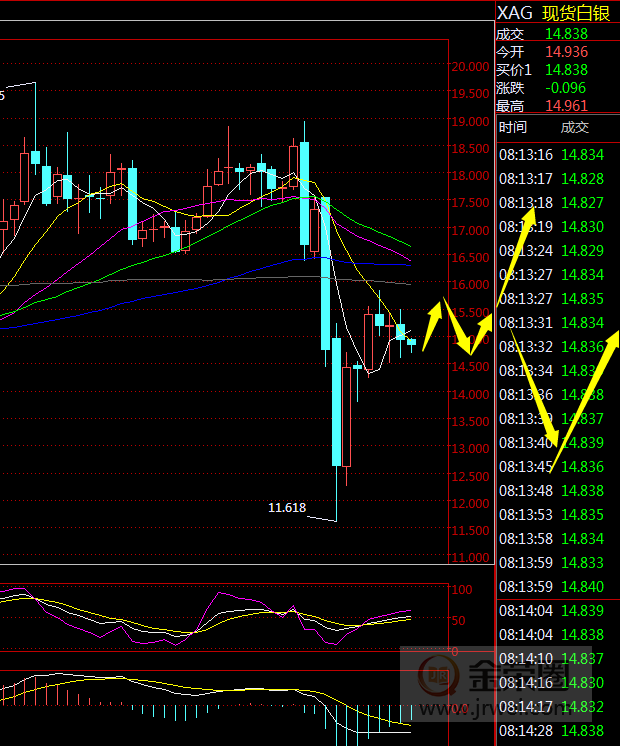Select the 今开 value 14.936

click(566, 52)
